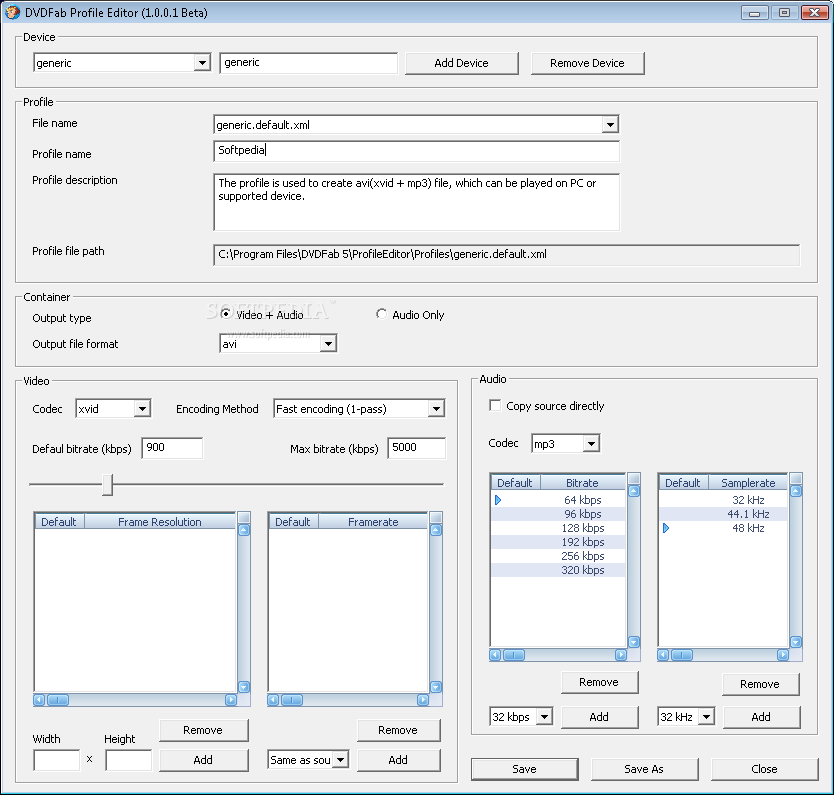Select the 64 kbps bitrate row
Viewport: 834px width, 795px height.
coord(558,500)
